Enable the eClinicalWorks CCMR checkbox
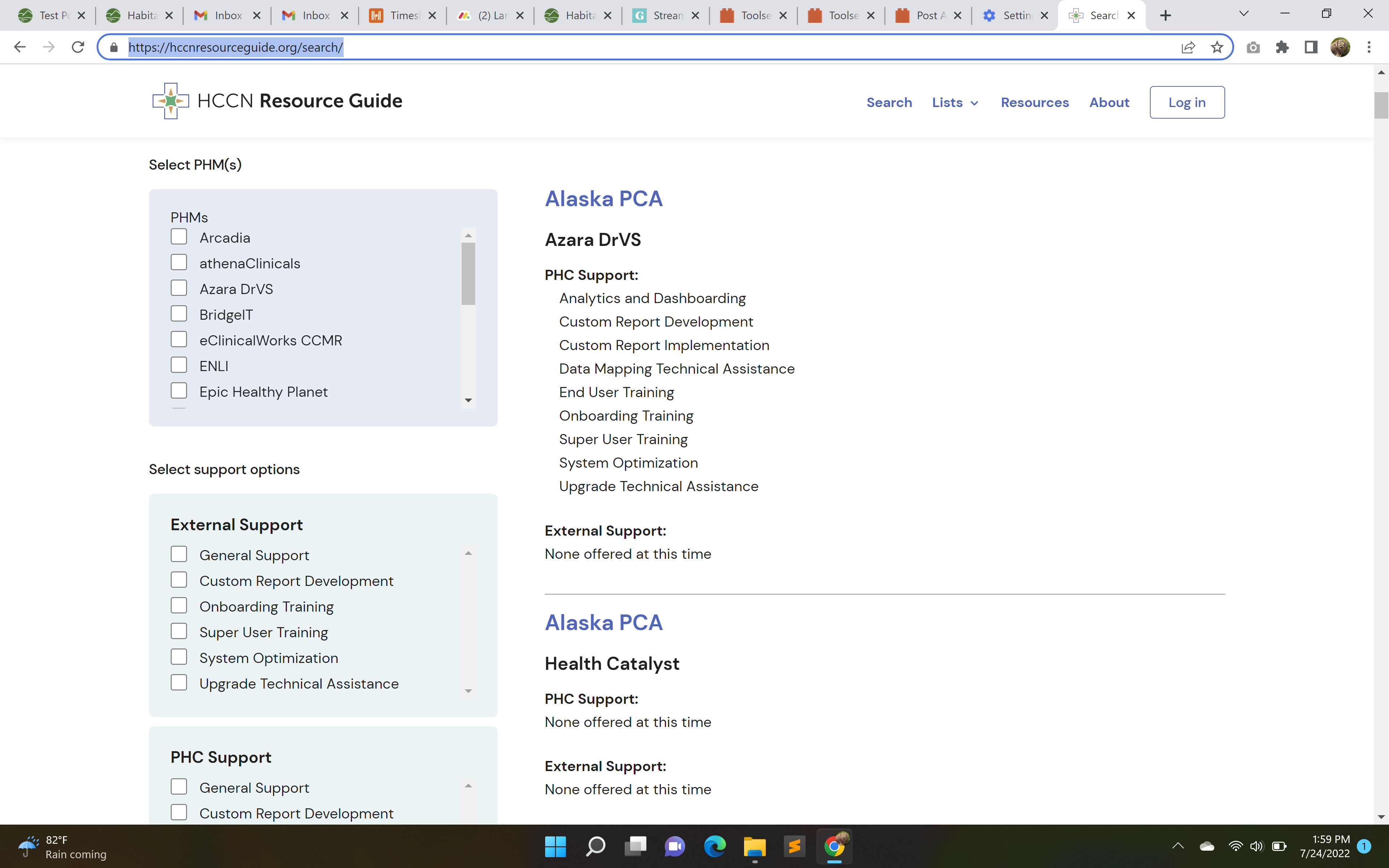This screenshot has width=1389, height=868. pos(179,339)
